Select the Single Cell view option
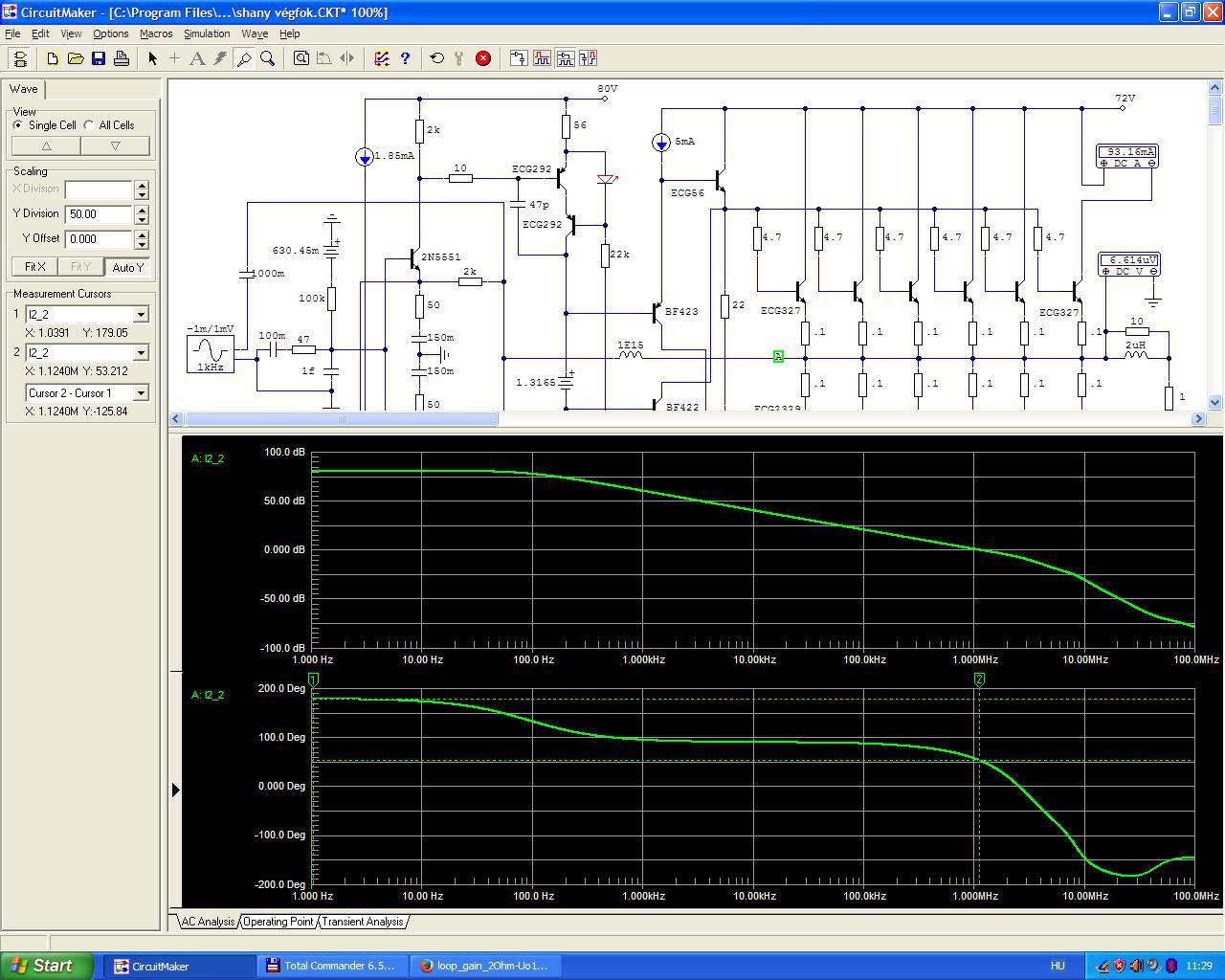The width and height of the screenshot is (1225, 980). 18,125
